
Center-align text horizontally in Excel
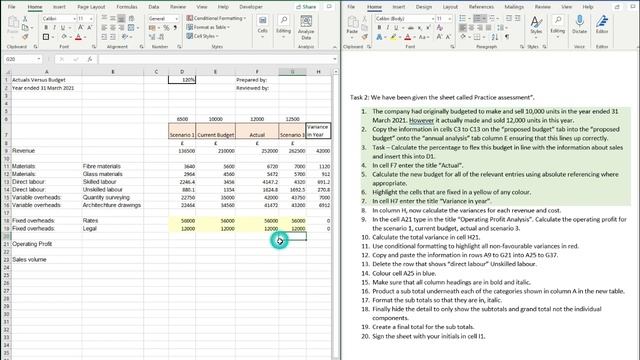click(113, 27)
